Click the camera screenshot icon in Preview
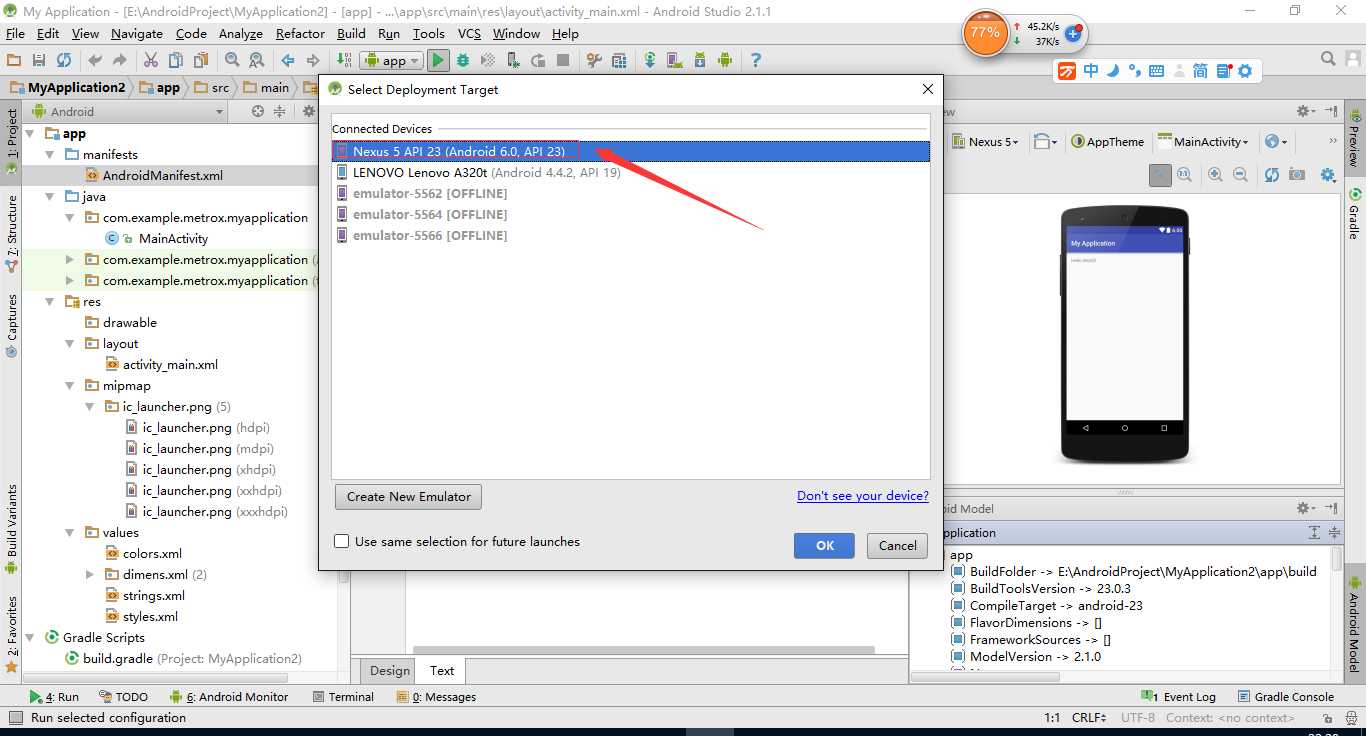 click(x=1297, y=175)
